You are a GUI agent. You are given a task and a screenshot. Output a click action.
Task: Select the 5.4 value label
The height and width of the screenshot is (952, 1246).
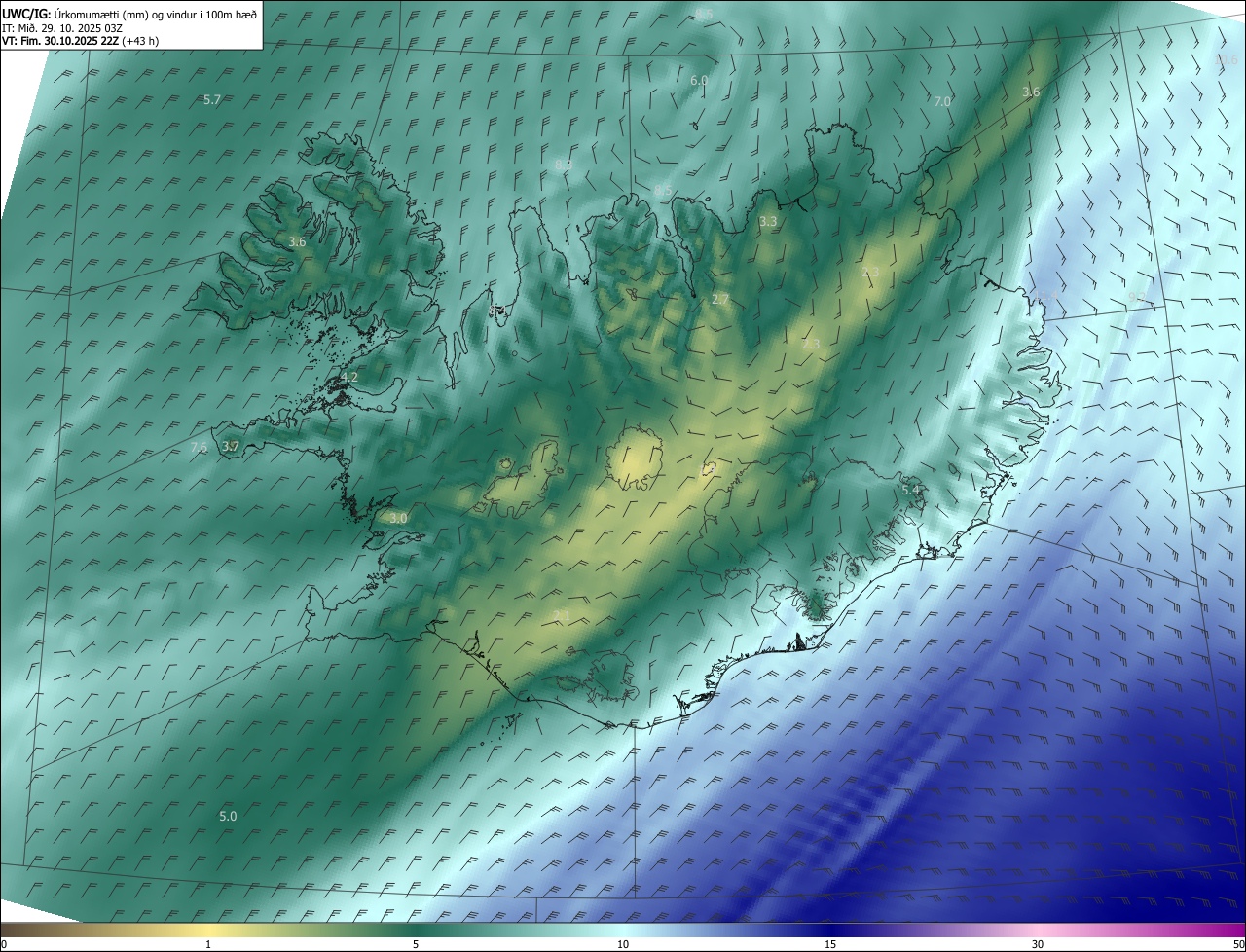(x=911, y=491)
